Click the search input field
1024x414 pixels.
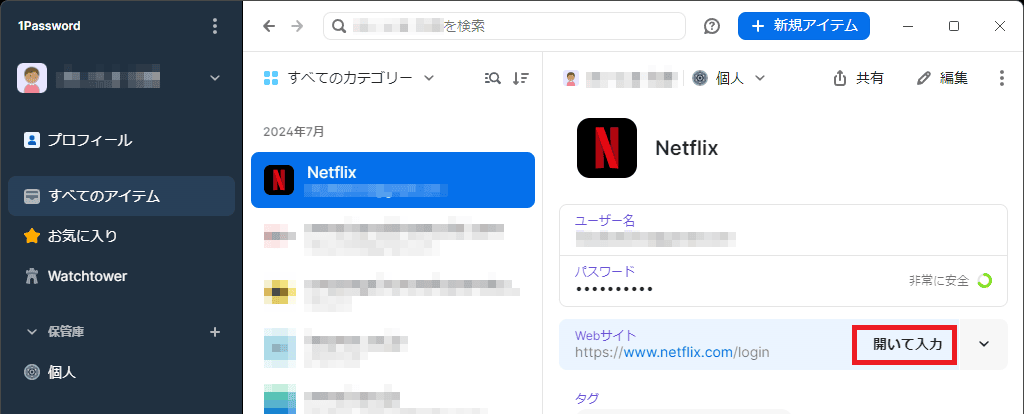click(x=504, y=26)
